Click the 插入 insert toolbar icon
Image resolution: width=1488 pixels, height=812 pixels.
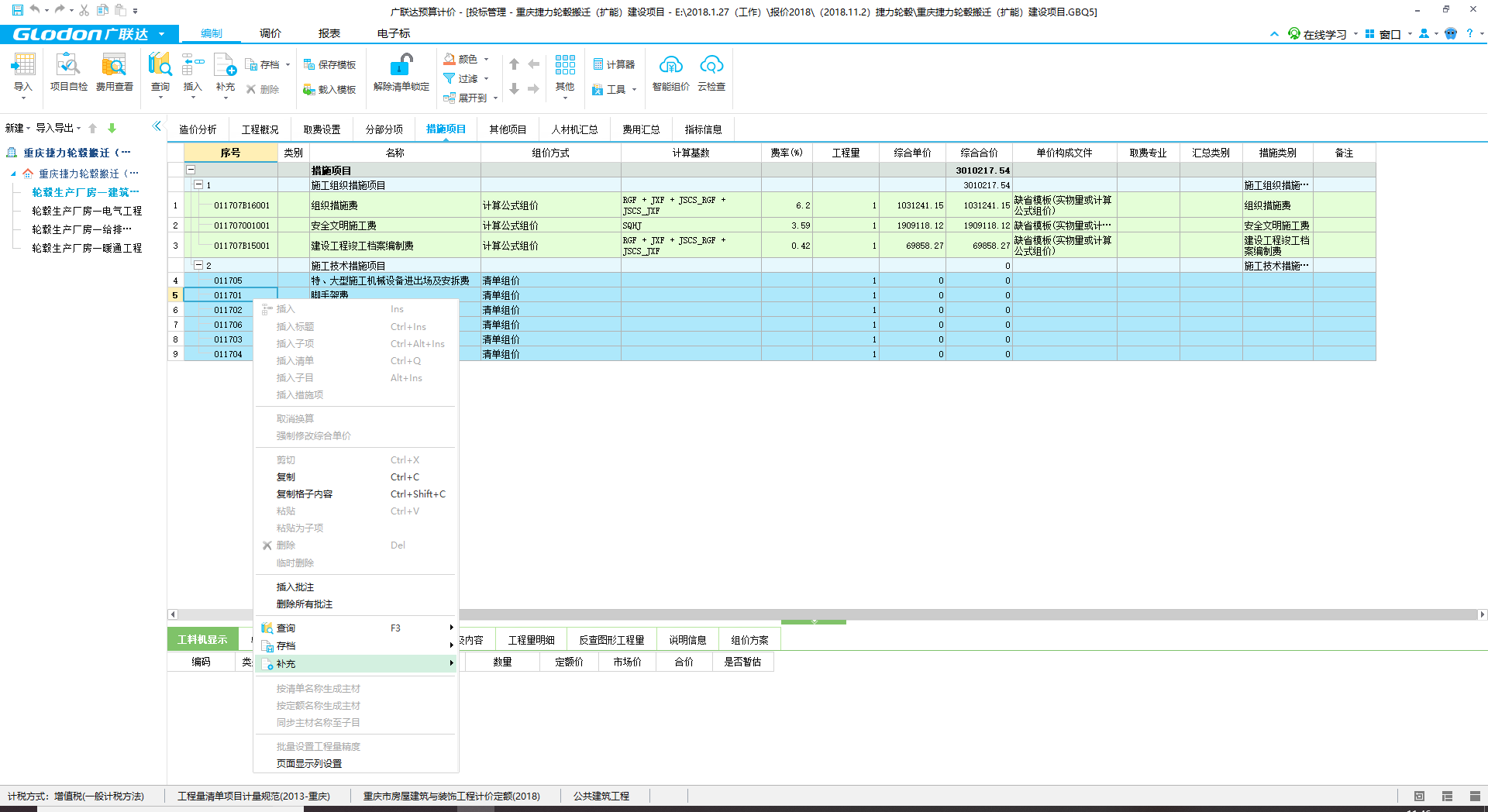[x=192, y=74]
